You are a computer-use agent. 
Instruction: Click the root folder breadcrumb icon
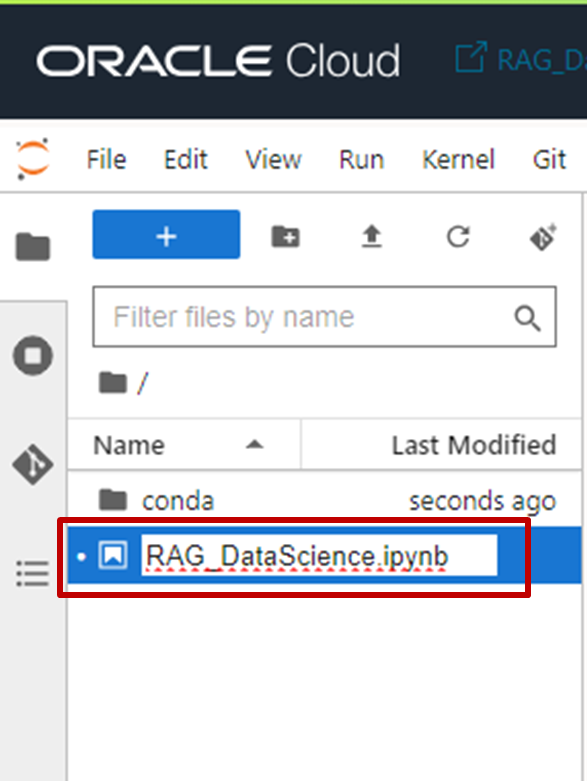[x=113, y=383]
